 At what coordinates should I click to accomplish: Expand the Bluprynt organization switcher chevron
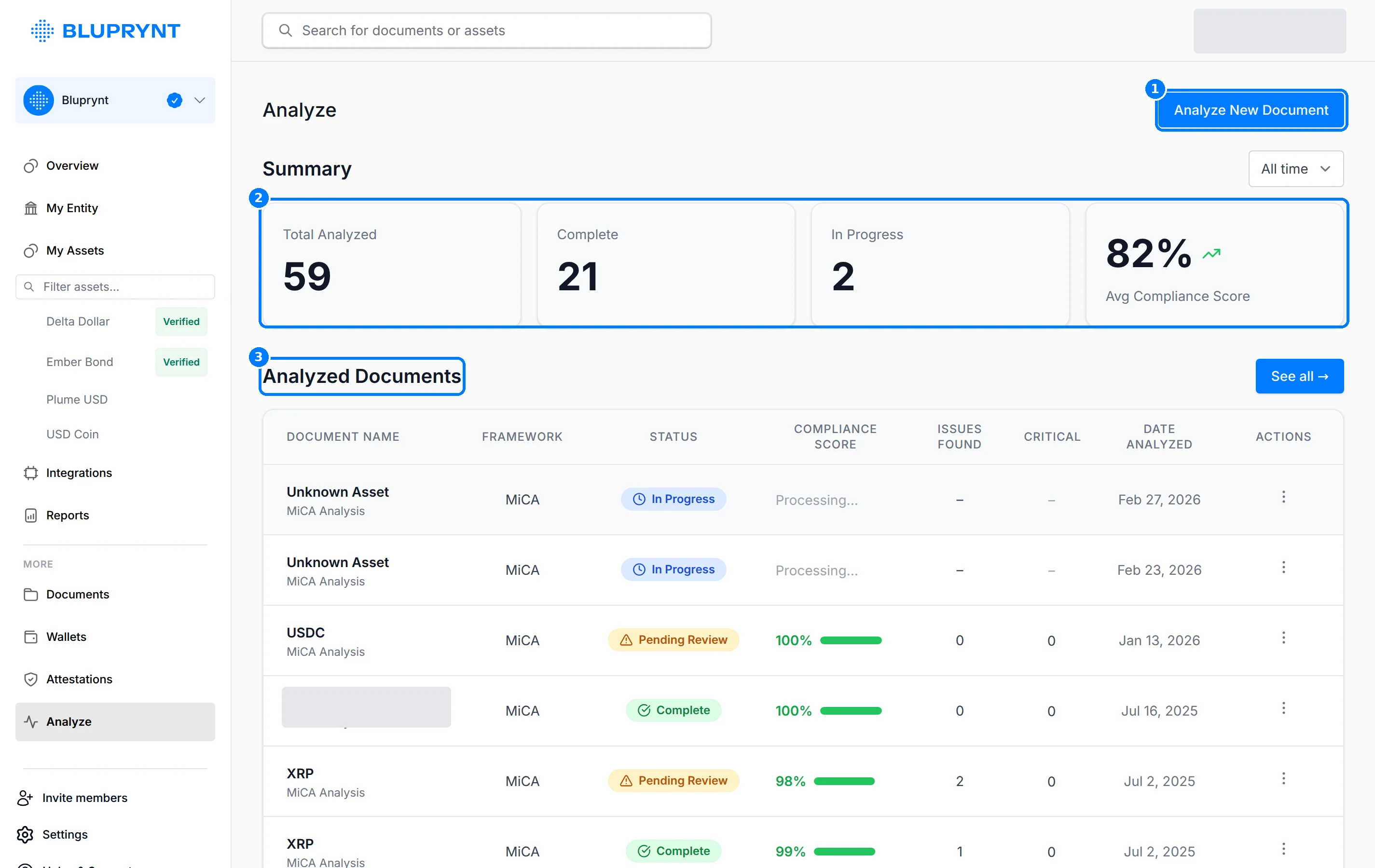199,100
